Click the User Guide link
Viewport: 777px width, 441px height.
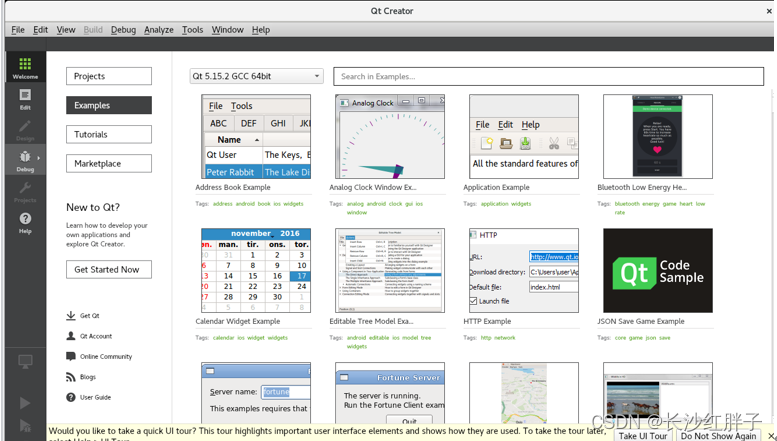[96, 397]
